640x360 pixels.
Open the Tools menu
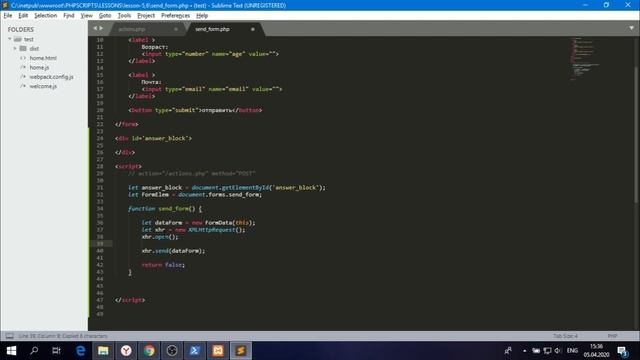(x=124, y=16)
